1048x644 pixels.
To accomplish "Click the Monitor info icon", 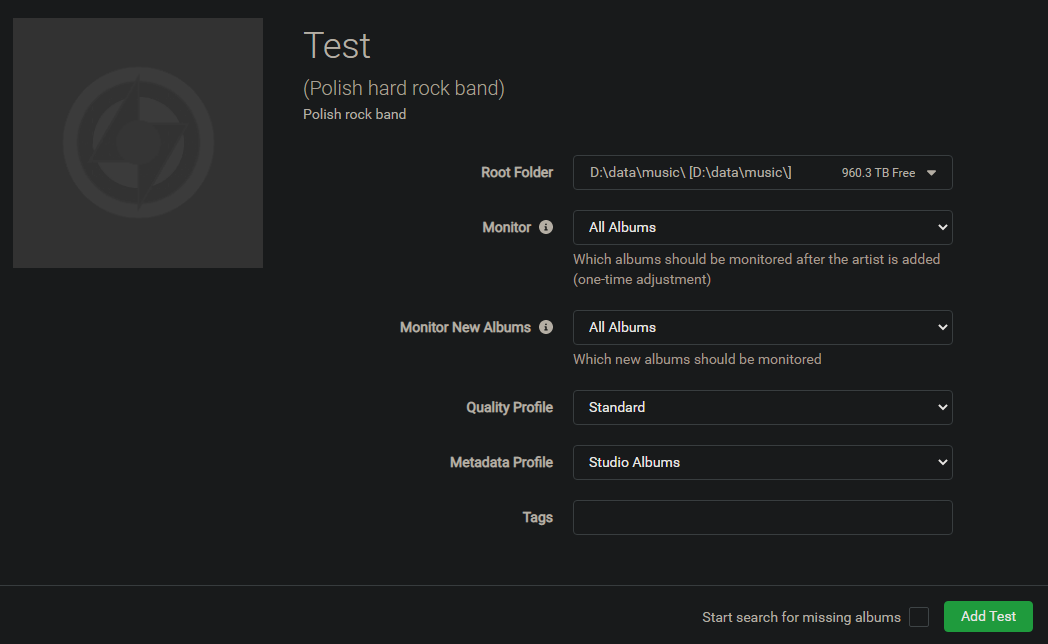I will tap(546, 227).
